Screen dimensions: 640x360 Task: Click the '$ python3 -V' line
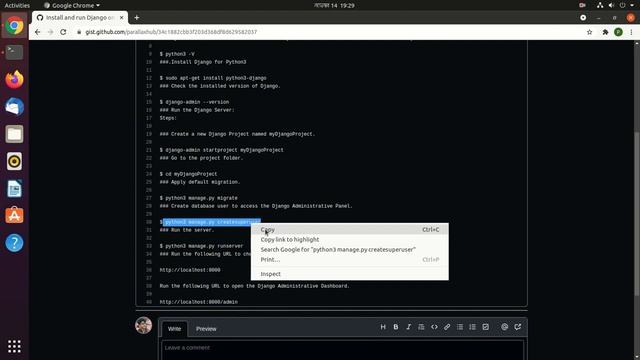[177, 54]
